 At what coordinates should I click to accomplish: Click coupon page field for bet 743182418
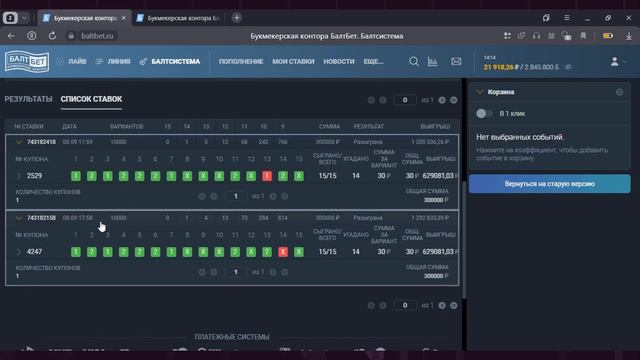(236, 196)
